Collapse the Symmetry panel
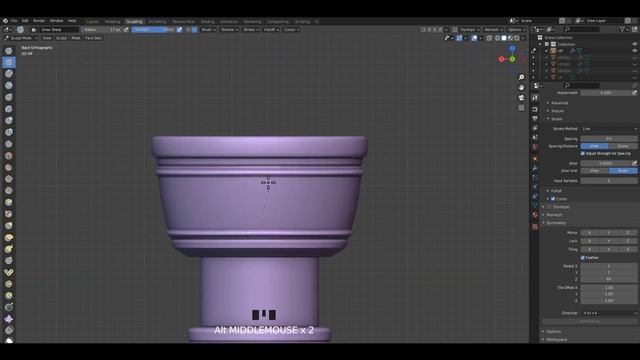 point(556,223)
